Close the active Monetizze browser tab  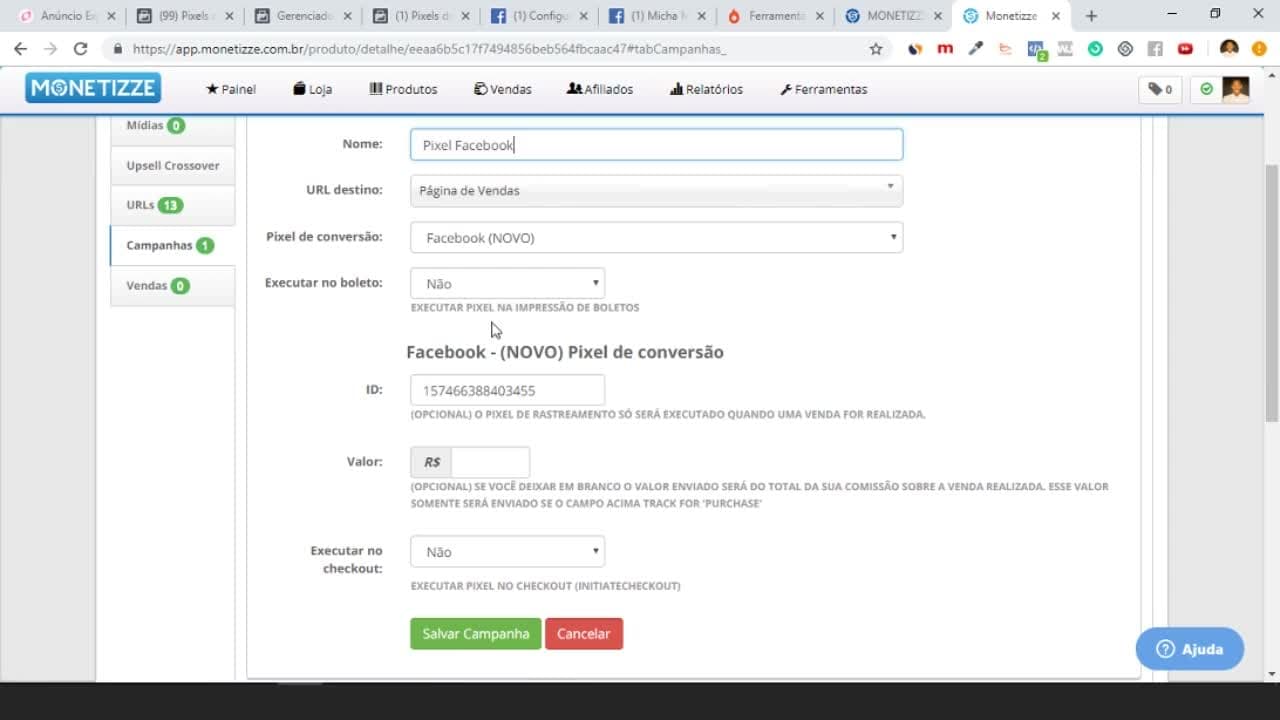pos(1056,16)
